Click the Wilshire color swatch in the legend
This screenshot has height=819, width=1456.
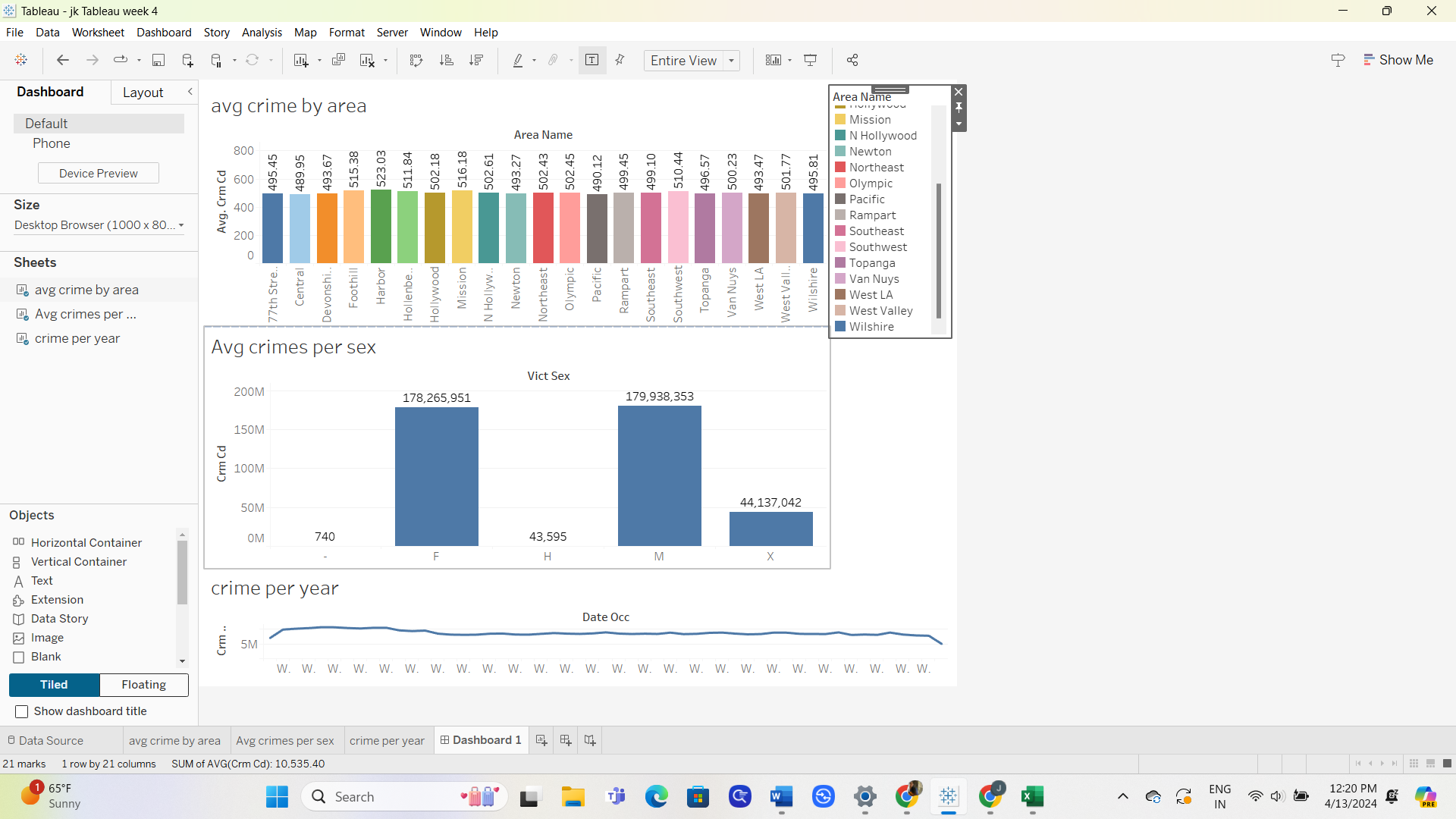[840, 327]
